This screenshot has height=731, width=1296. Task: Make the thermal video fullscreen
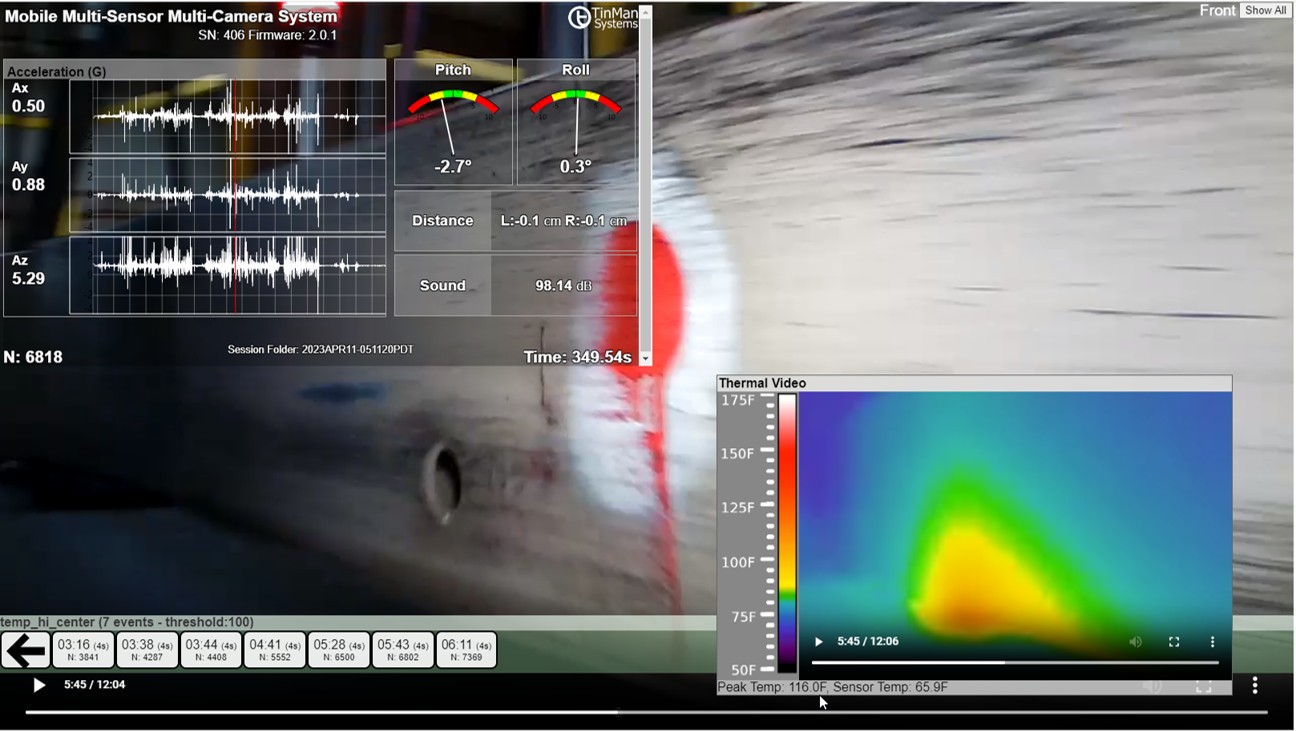(1174, 641)
